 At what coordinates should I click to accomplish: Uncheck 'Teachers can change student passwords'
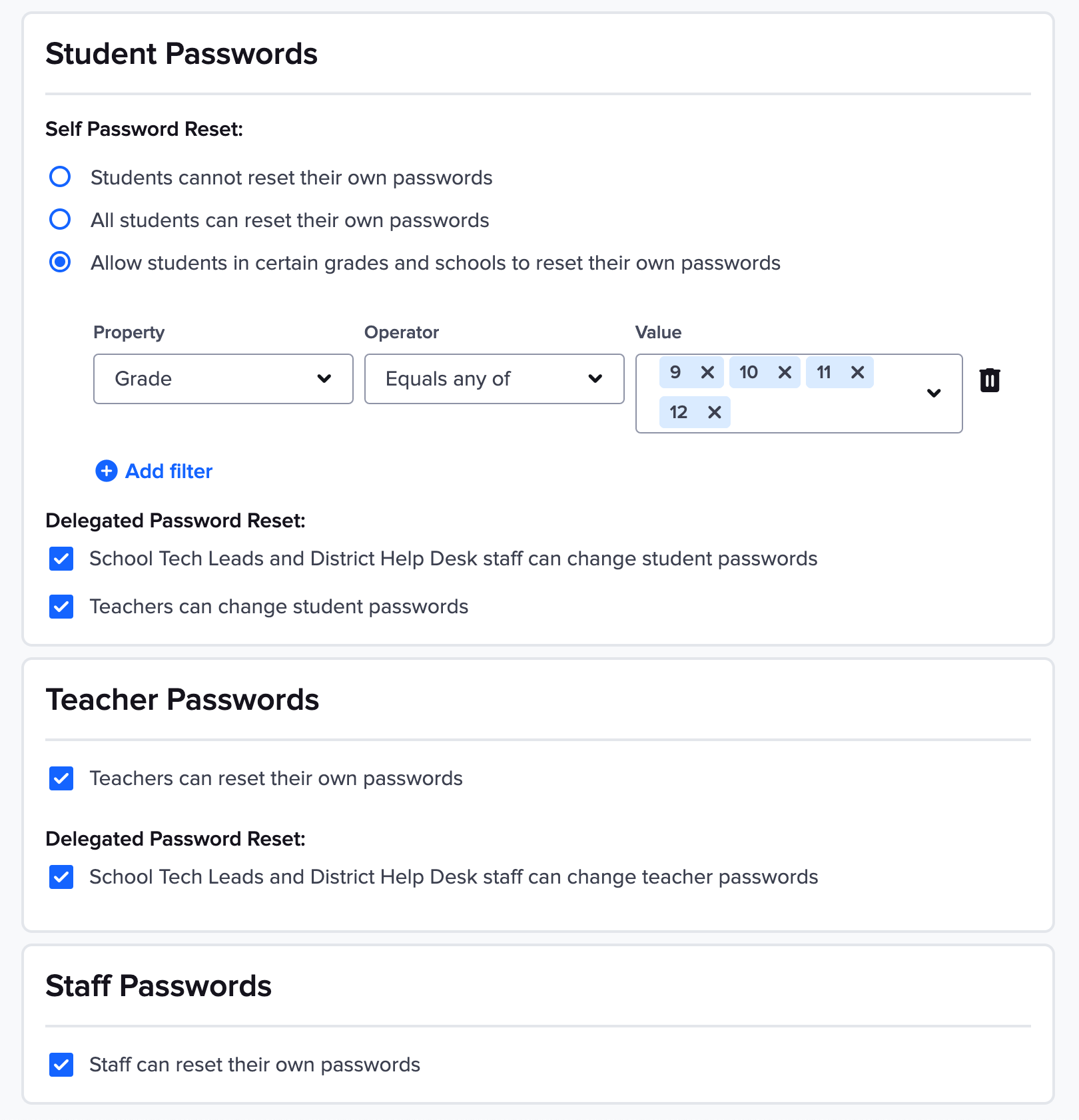(x=61, y=606)
